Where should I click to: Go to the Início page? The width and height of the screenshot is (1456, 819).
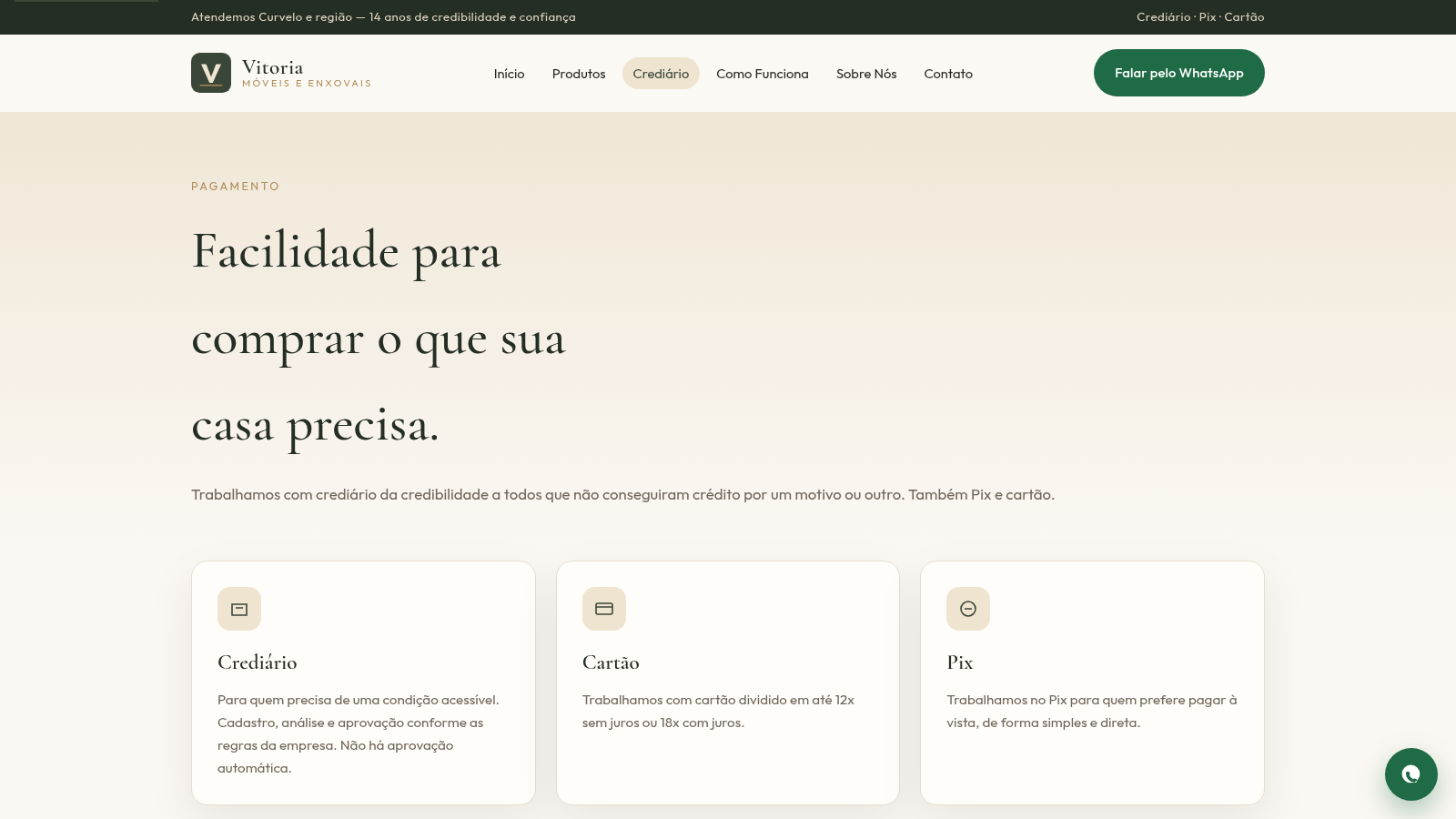(x=509, y=74)
